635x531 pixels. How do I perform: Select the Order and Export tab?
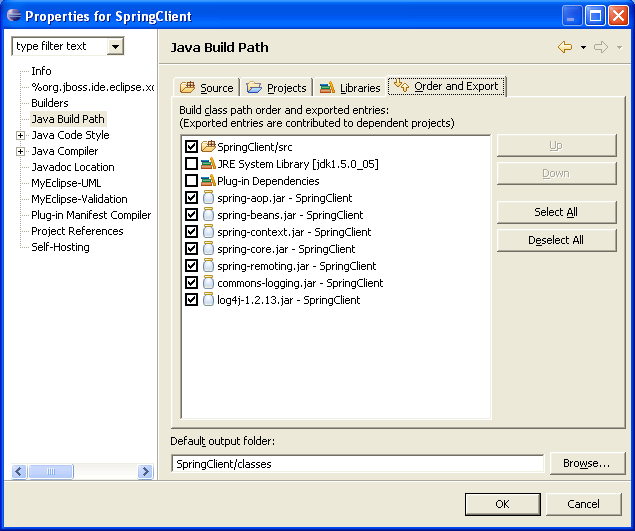coord(447,86)
